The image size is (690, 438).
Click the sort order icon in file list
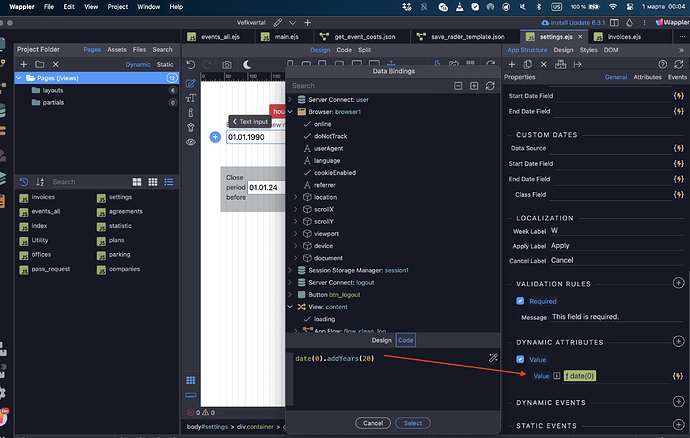click(x=40, y=182)
